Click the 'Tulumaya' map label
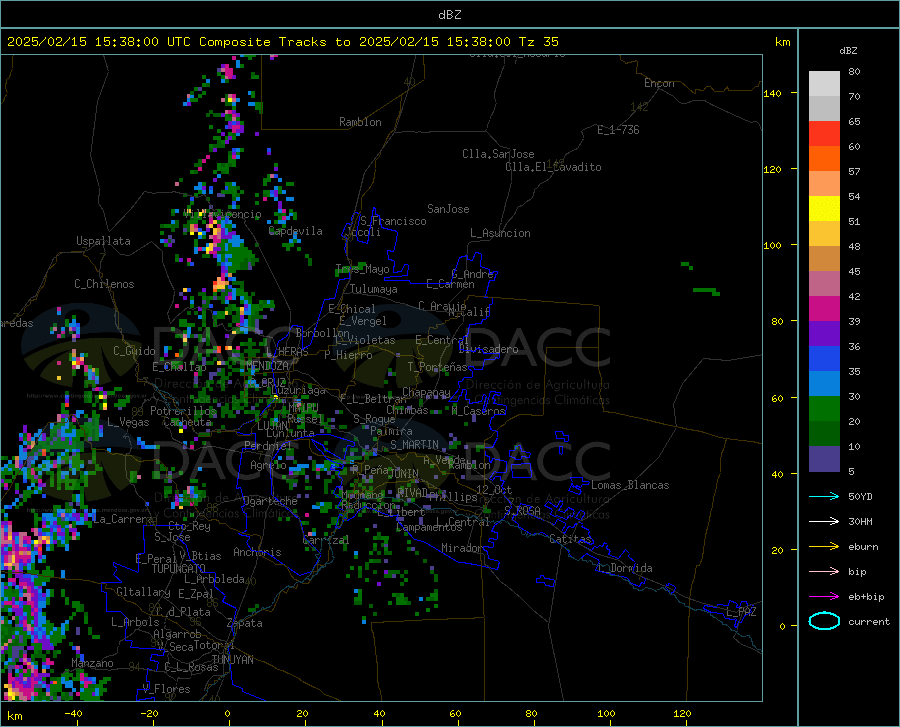 coord(374,289)
